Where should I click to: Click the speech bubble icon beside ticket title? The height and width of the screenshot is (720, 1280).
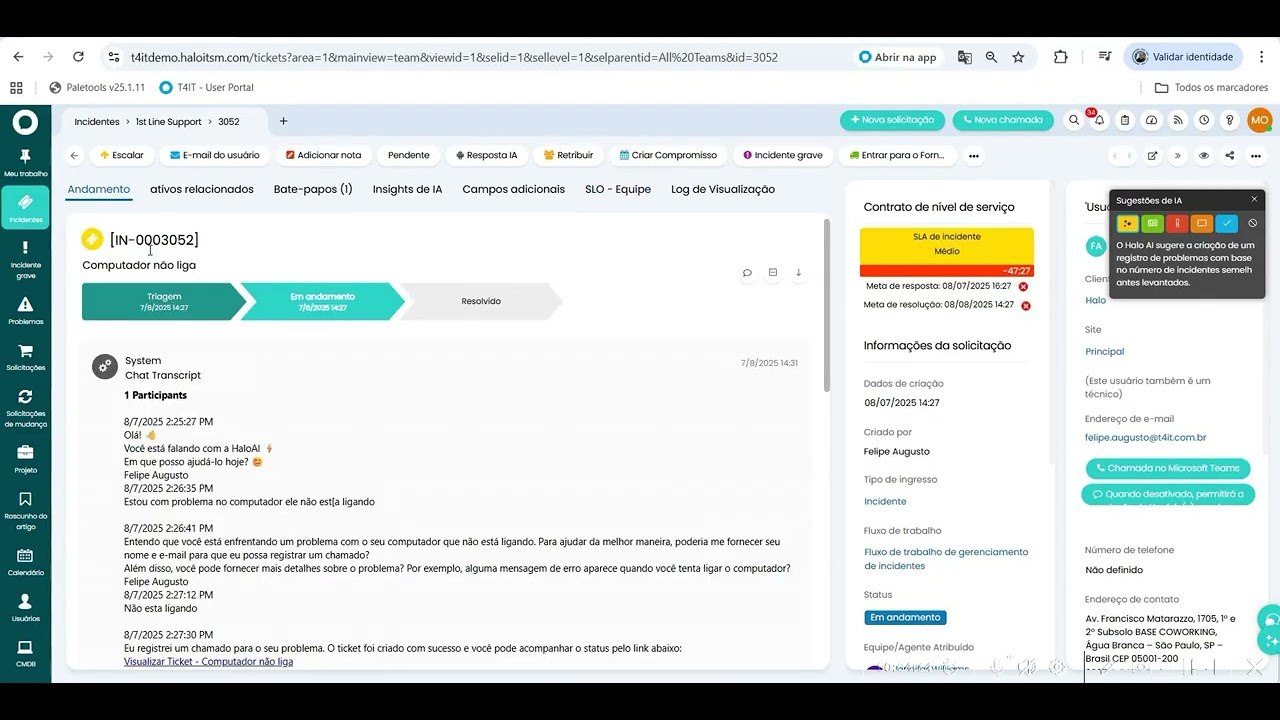pos(747,272)
